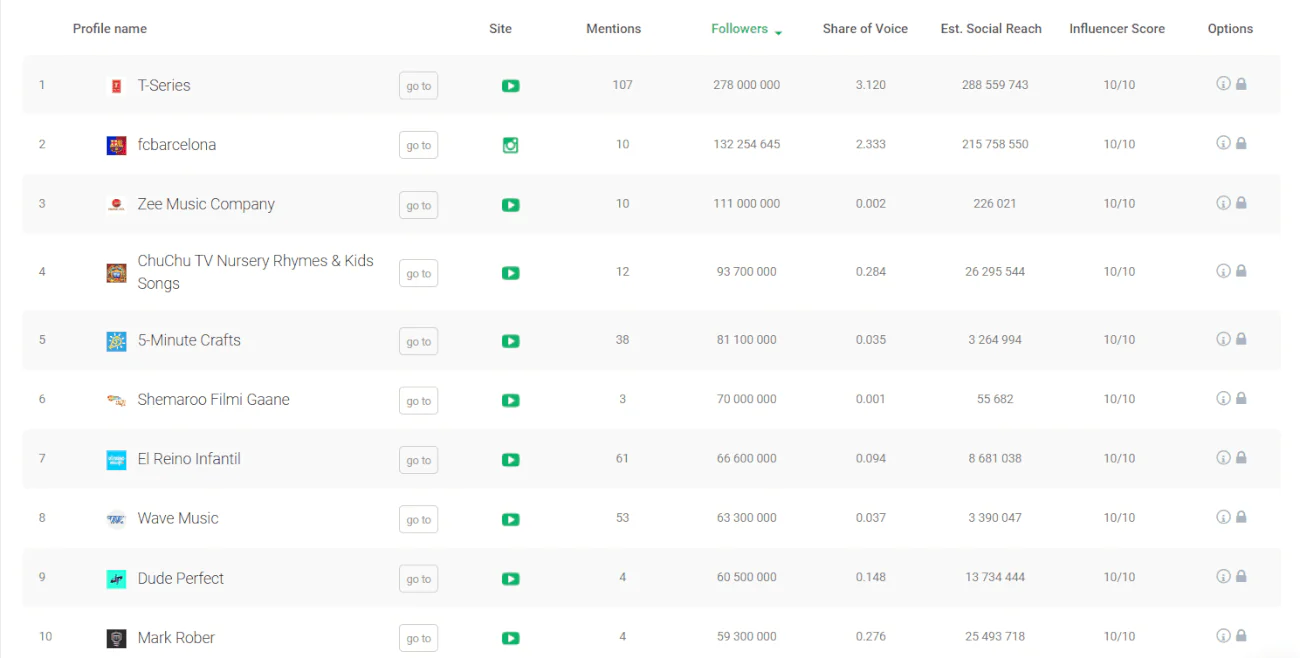
Task: Open the 5-Minute Crafts profile name
Action: point(189,340)
